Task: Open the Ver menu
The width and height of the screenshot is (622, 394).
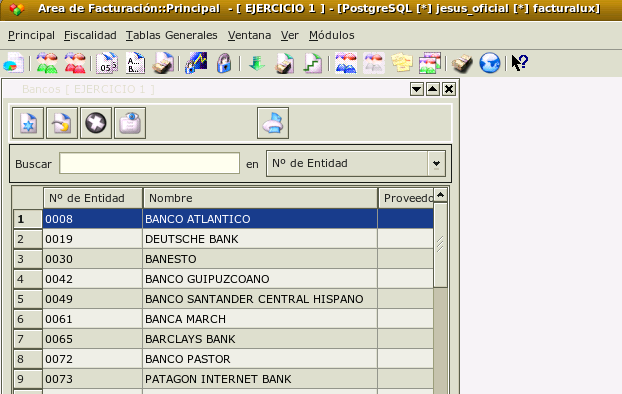Action: 290,35
